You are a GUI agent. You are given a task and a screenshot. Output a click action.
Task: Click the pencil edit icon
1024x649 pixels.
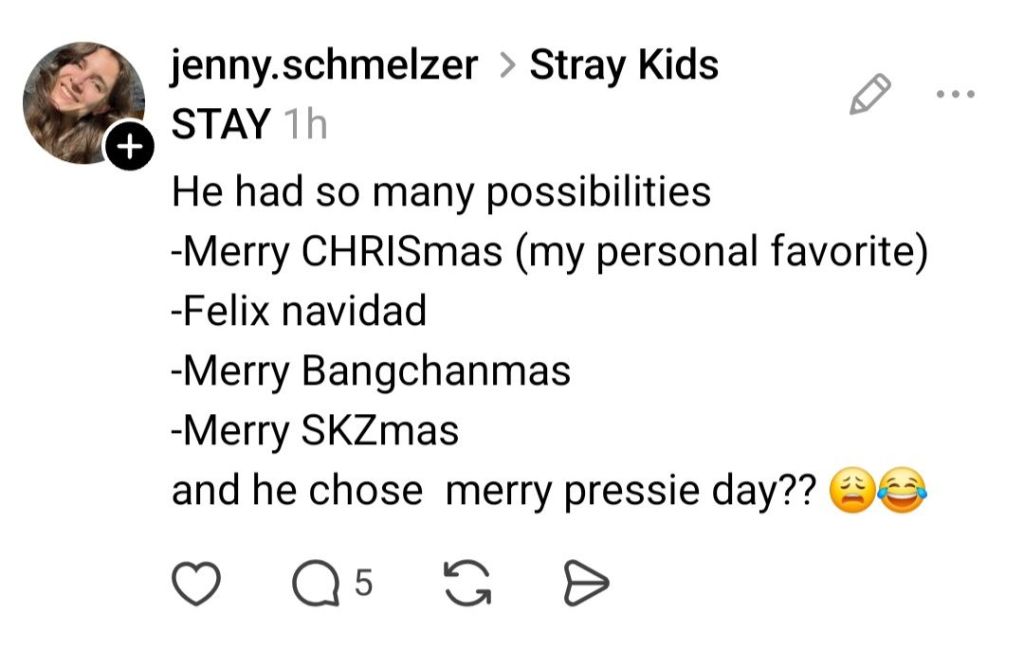click(869, 94)
